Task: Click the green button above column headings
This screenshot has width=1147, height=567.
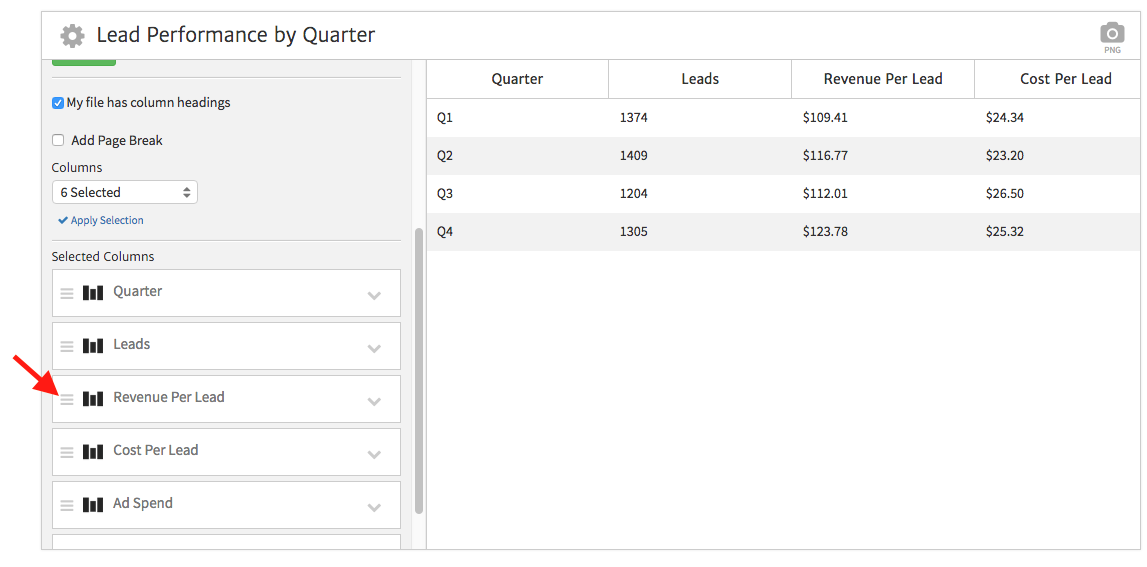Action: pos(84,63)
